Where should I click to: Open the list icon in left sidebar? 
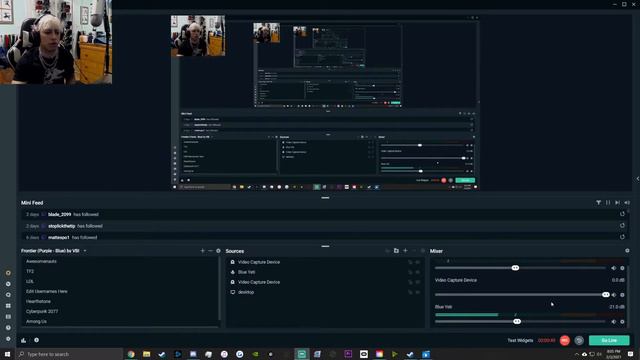(x=8, y=317)
